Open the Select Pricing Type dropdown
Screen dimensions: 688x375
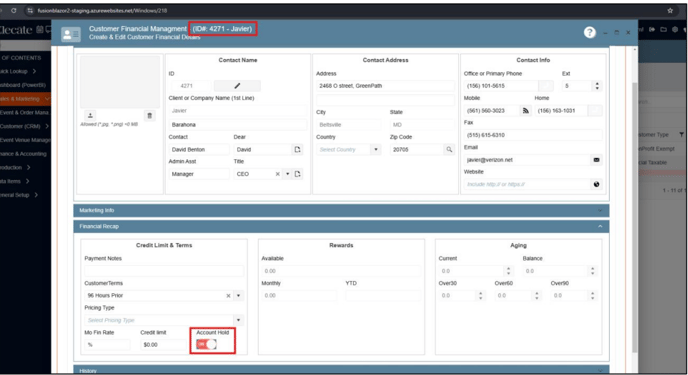(x=164, y=320)
